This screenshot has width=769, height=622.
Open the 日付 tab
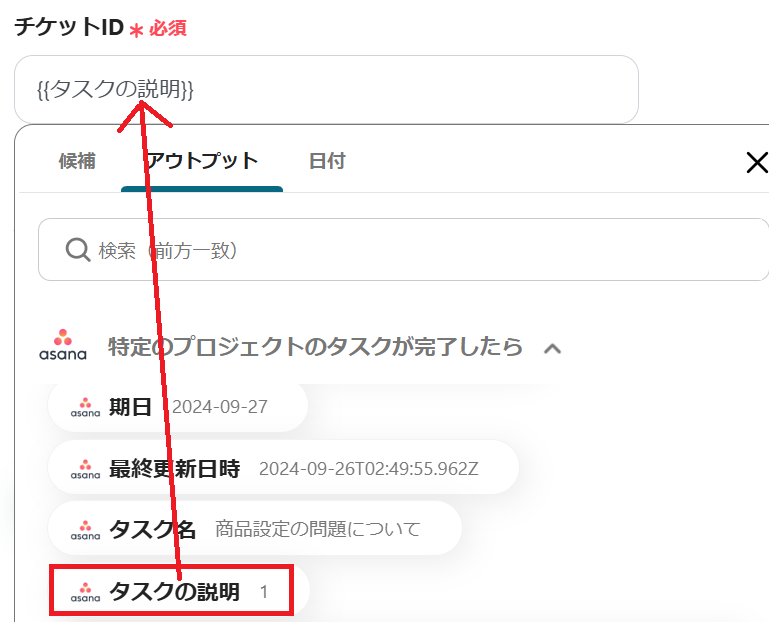pyautogui.click(x=327, y=161)
